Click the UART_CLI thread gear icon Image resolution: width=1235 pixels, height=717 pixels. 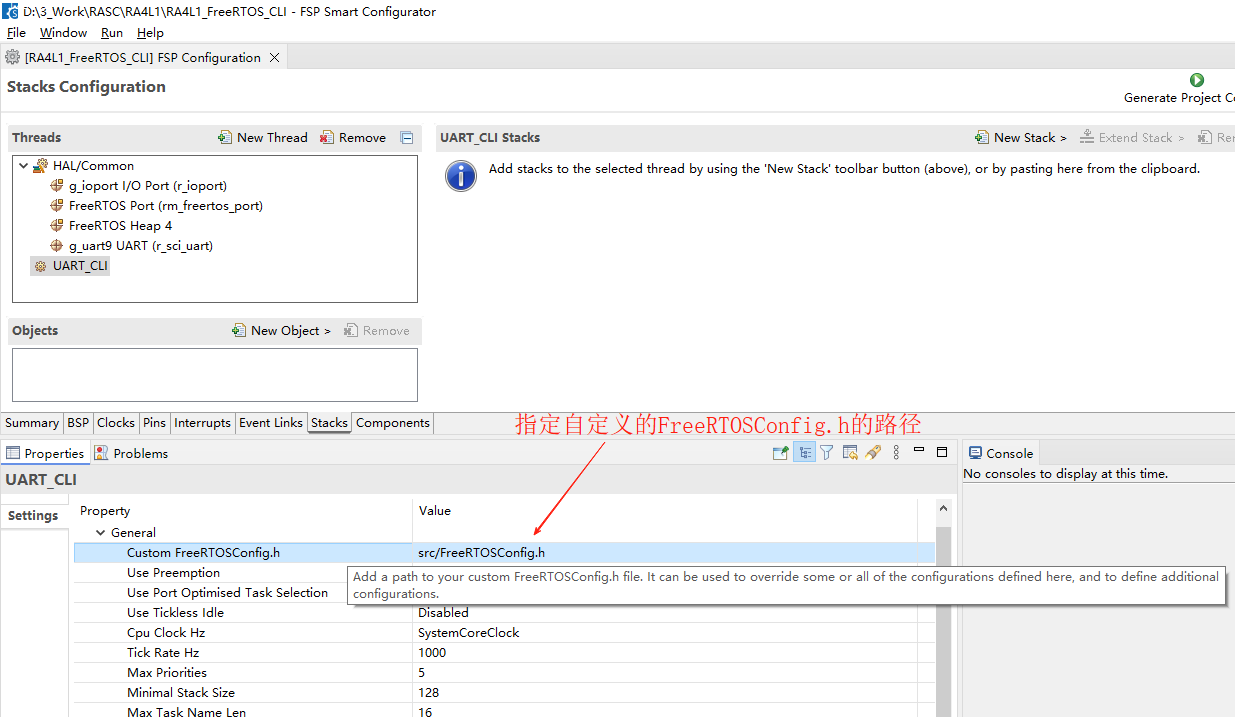coord(40,266)
